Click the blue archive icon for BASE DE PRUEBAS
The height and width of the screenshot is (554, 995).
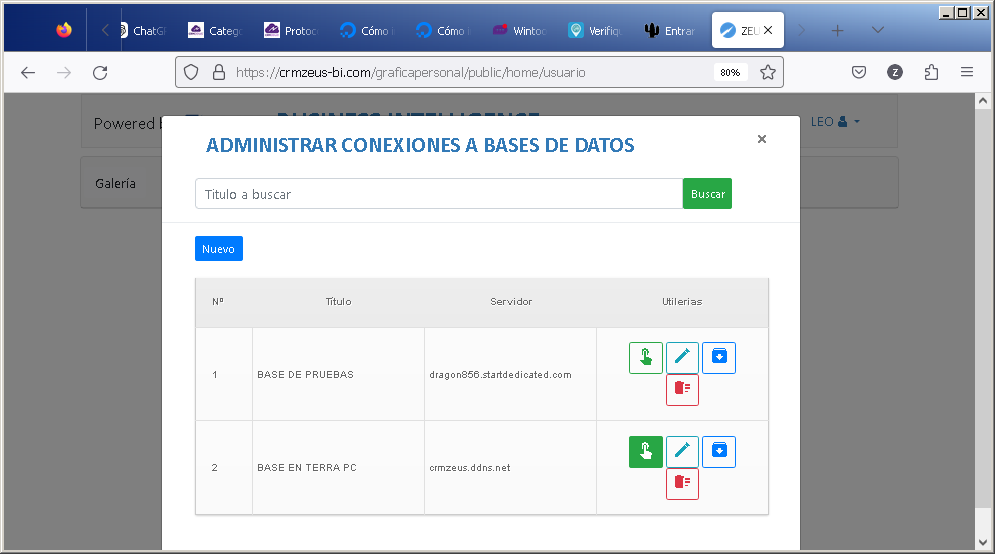[x=718, y=358]
